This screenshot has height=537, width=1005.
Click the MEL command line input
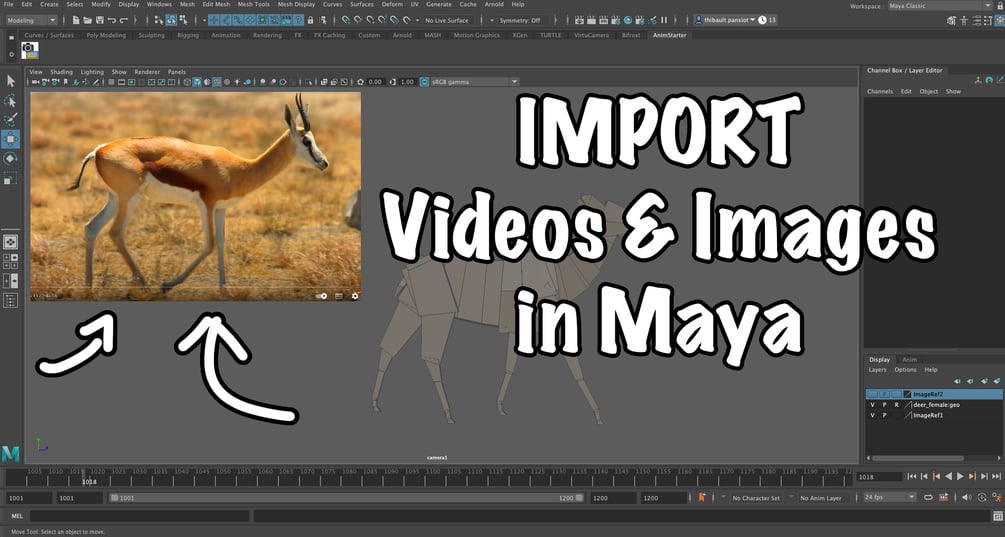(139, 516)
